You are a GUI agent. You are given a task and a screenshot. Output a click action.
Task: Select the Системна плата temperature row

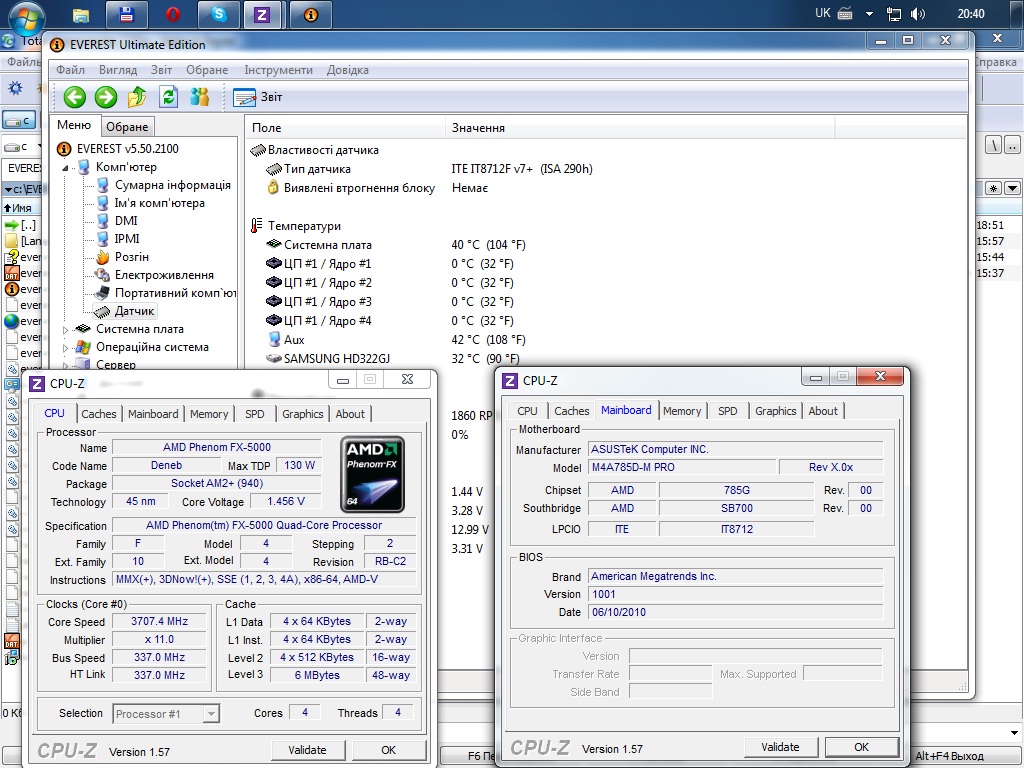pyautogui.click(x=395, y=245)
